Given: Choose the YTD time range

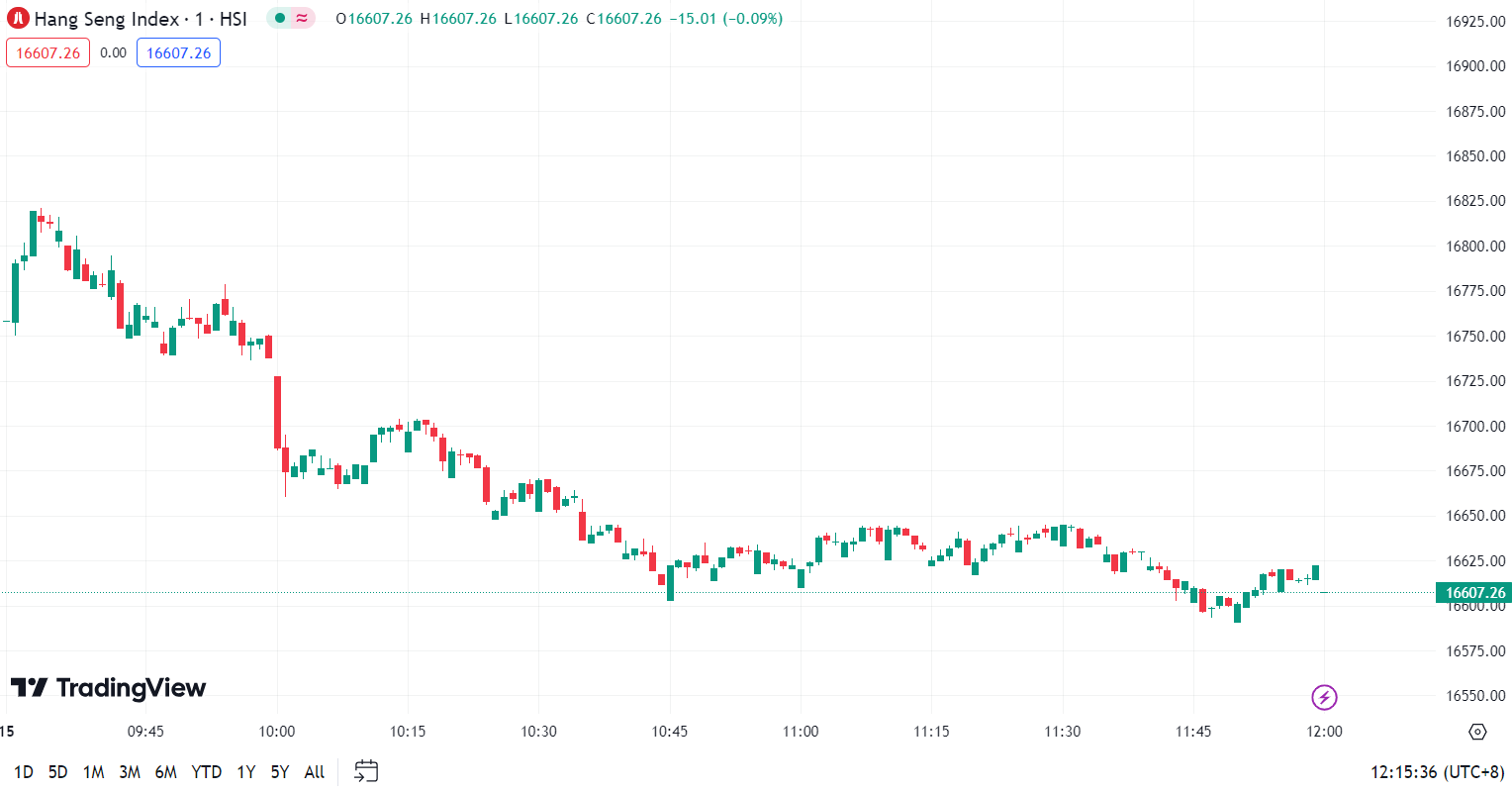Looking at the screenshot, I should [x=206, y=772].
